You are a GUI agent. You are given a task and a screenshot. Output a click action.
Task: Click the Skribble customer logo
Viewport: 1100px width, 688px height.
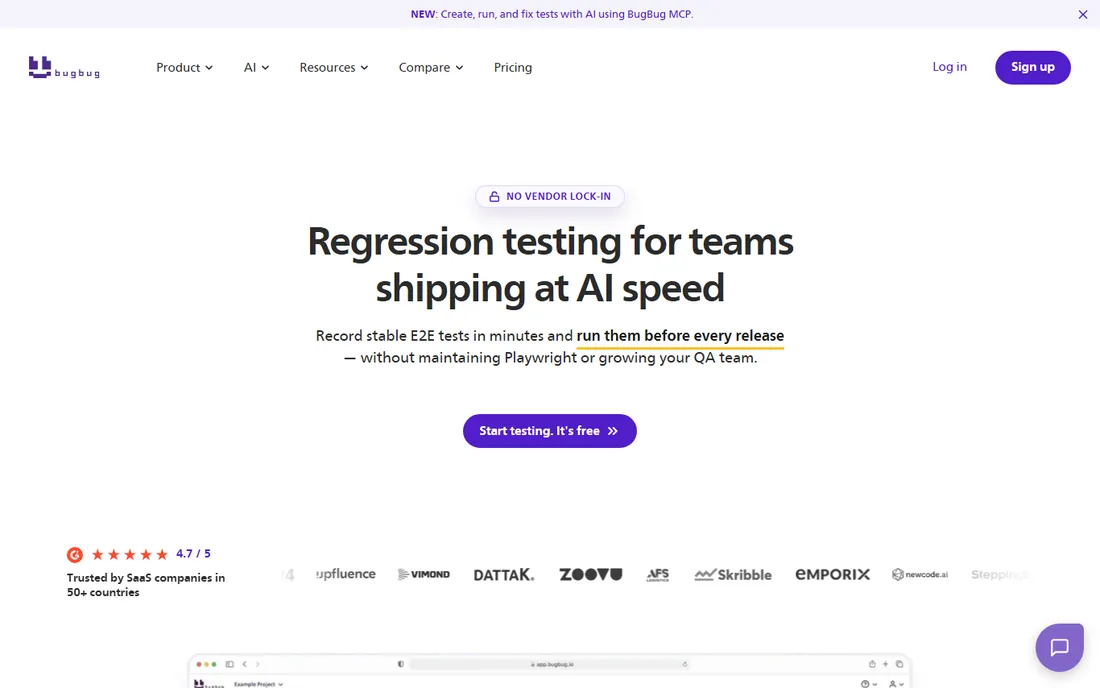[733, 574]
